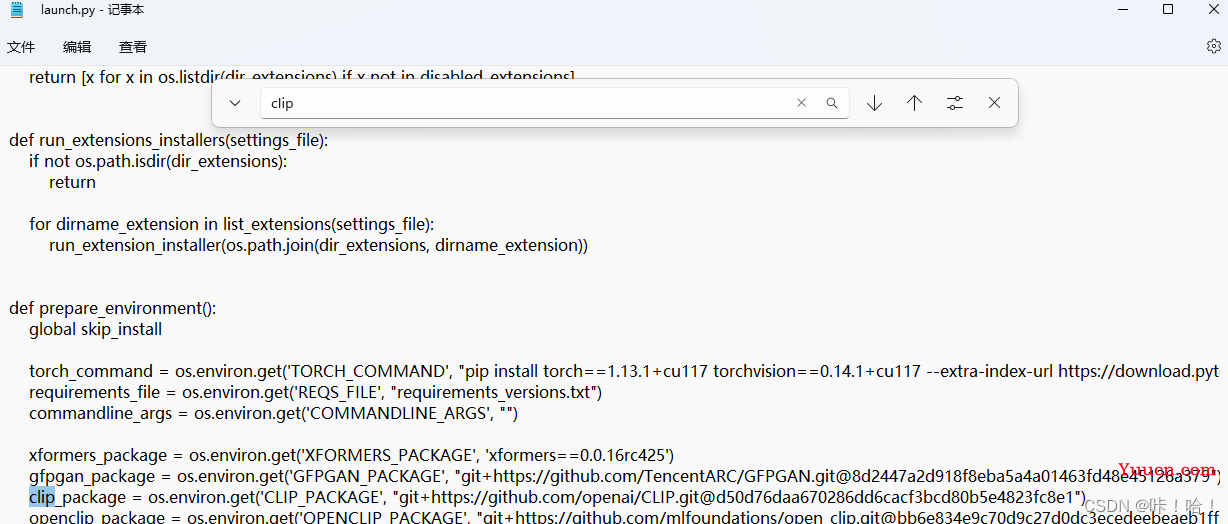Image resolution: width=1228 pixels, height=524 pixels.
Task: Find previous match with up arrow
Action: pyautogui.click(x=914, y=103)
